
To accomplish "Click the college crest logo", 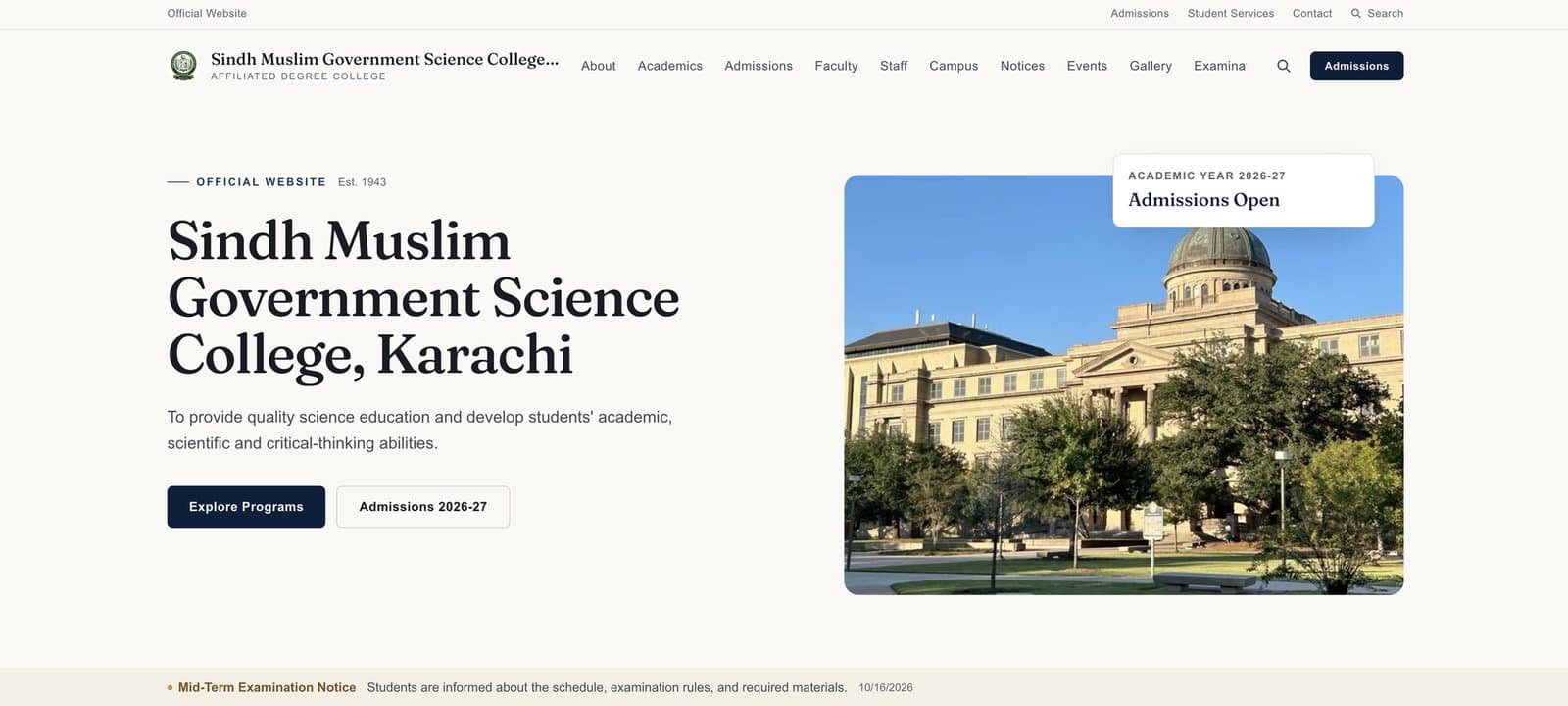I will [x=183, y=66].
